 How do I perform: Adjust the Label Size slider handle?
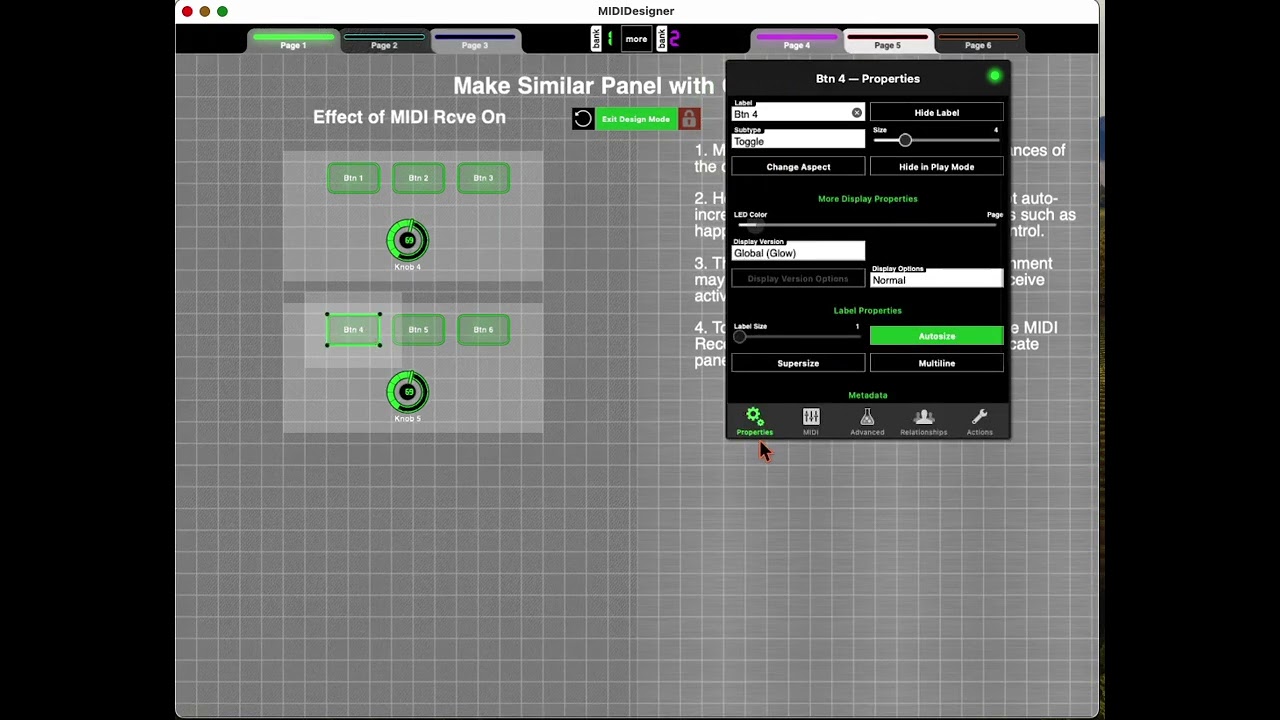pyautogui.click(x=740, y=337)
